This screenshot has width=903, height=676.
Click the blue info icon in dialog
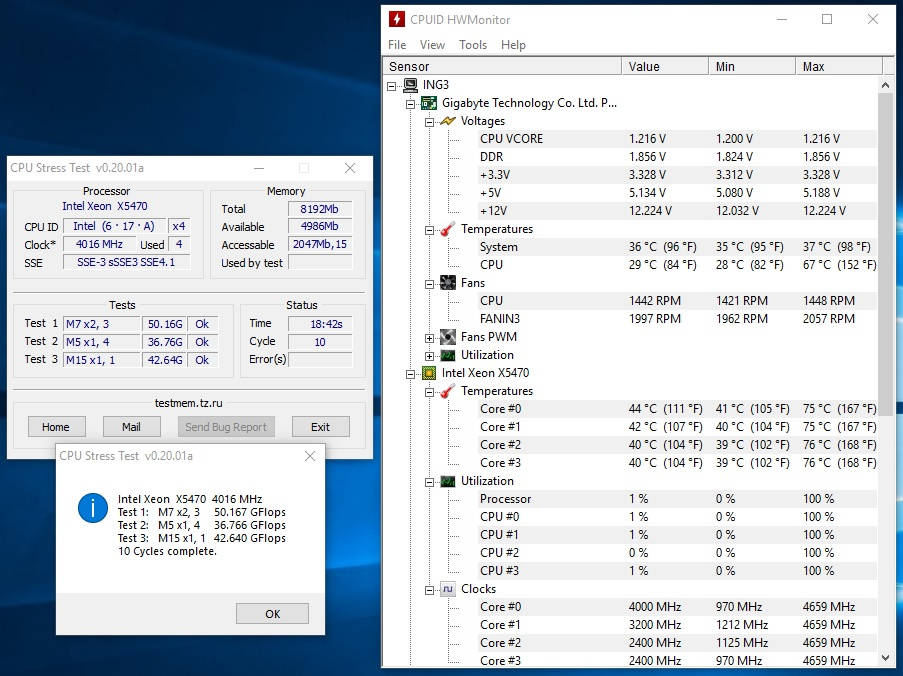[93, 508]
